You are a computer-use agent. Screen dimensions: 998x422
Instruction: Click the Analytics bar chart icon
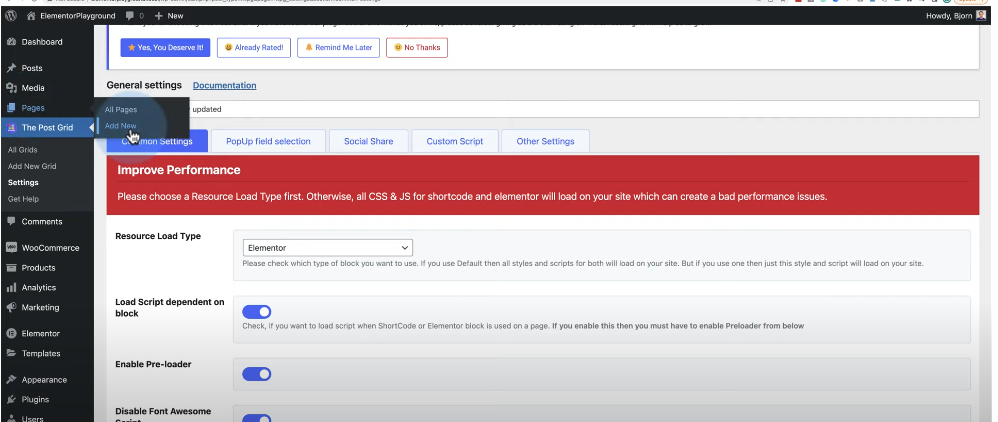11,288
